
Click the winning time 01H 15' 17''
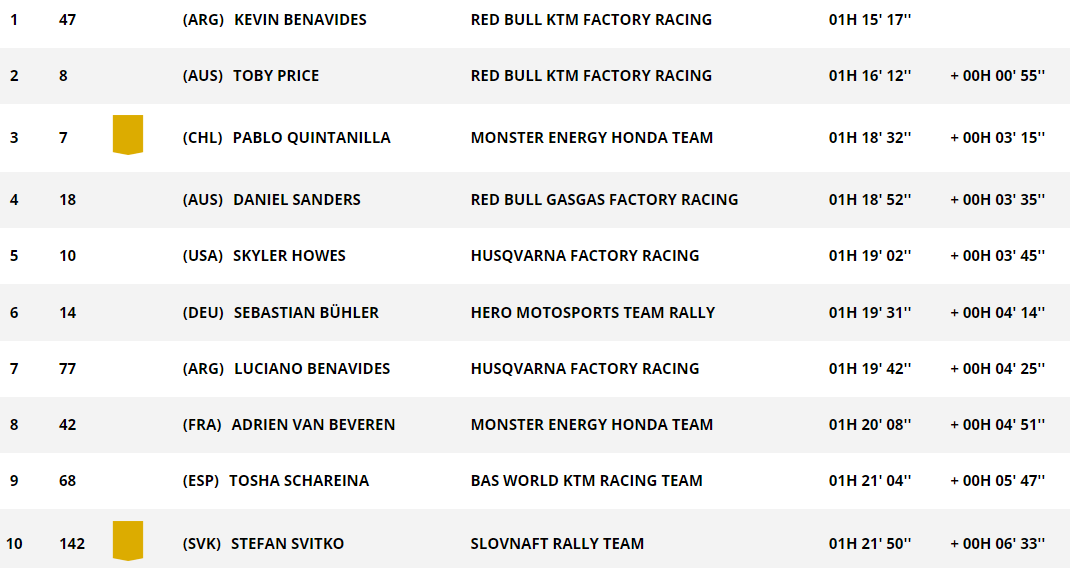click(x=870, y=20)
